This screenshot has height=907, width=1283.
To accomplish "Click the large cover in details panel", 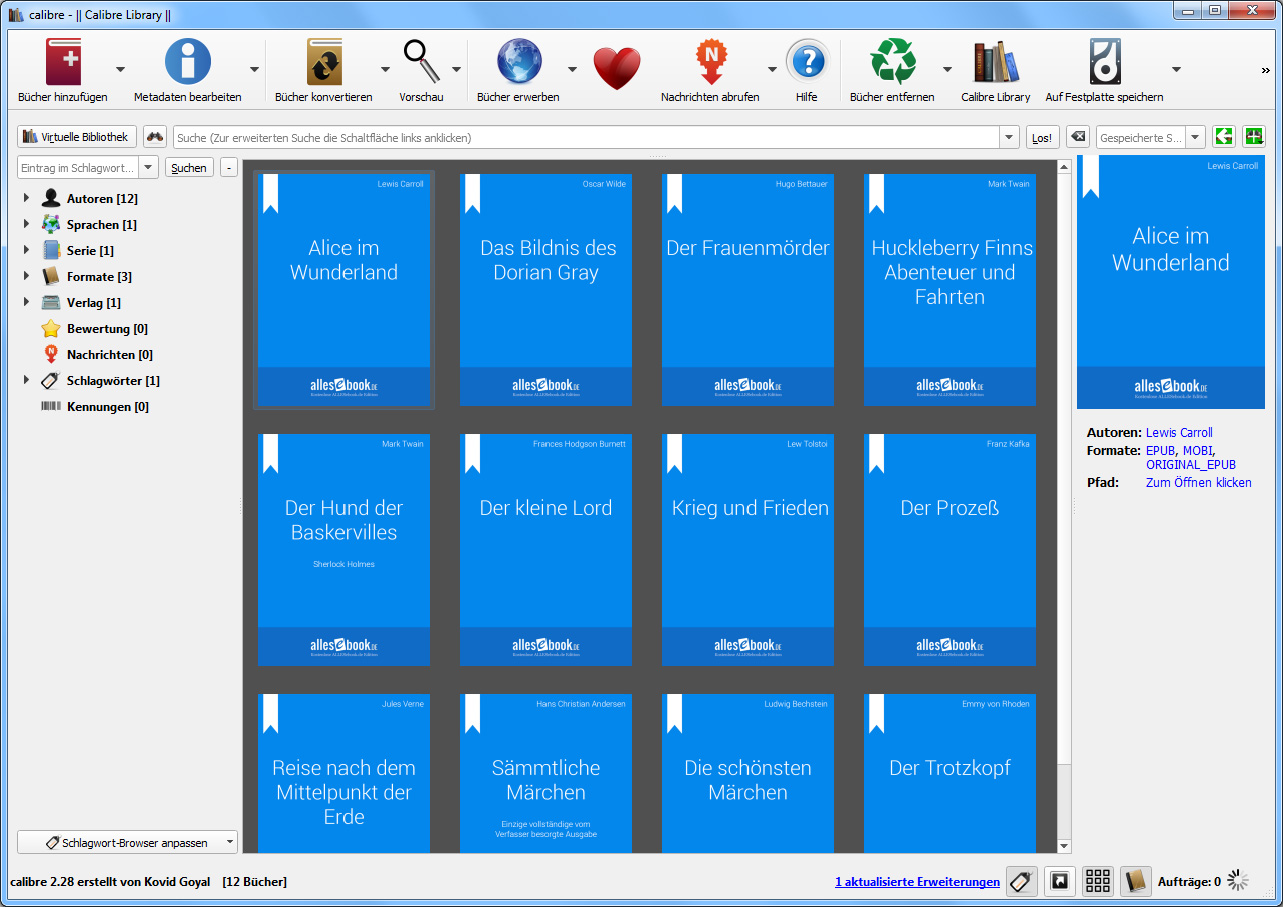I will (x=1171, y=282).
